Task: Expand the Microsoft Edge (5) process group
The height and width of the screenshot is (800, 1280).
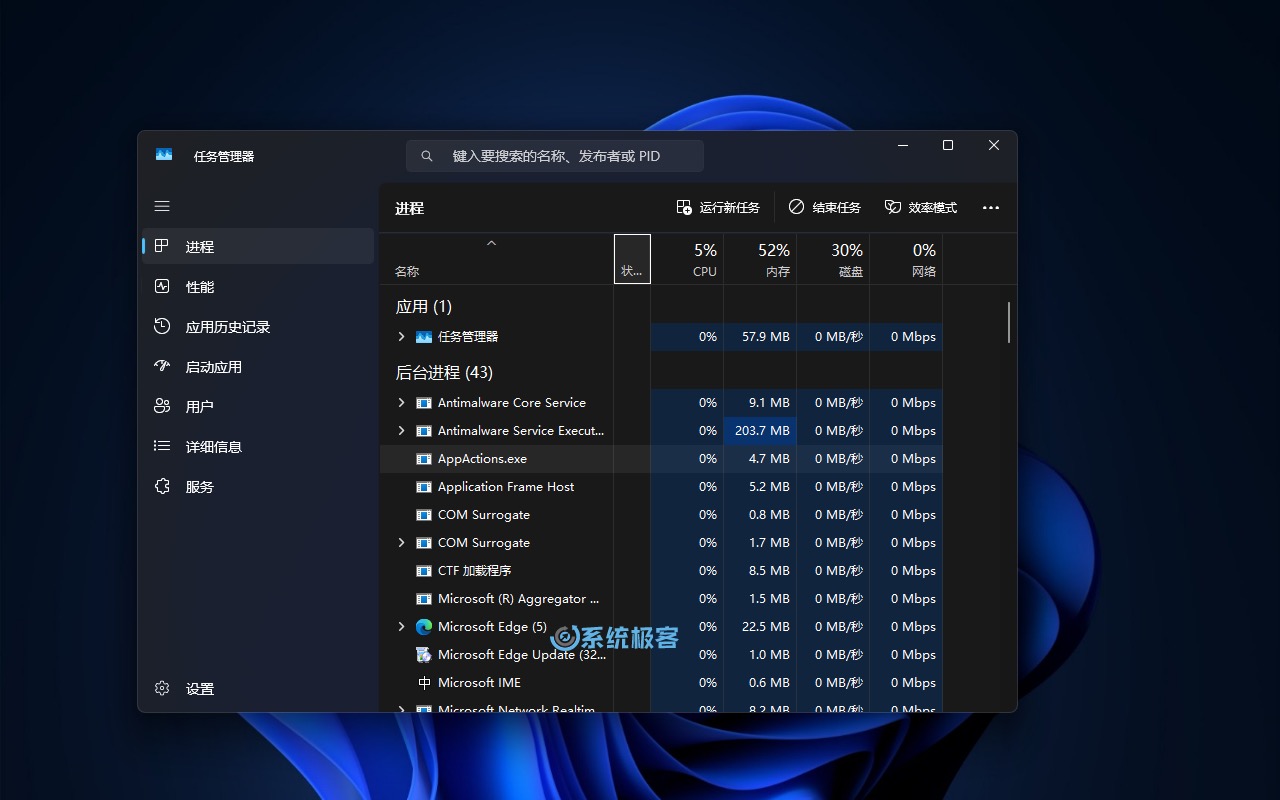Action: point(402,627)
